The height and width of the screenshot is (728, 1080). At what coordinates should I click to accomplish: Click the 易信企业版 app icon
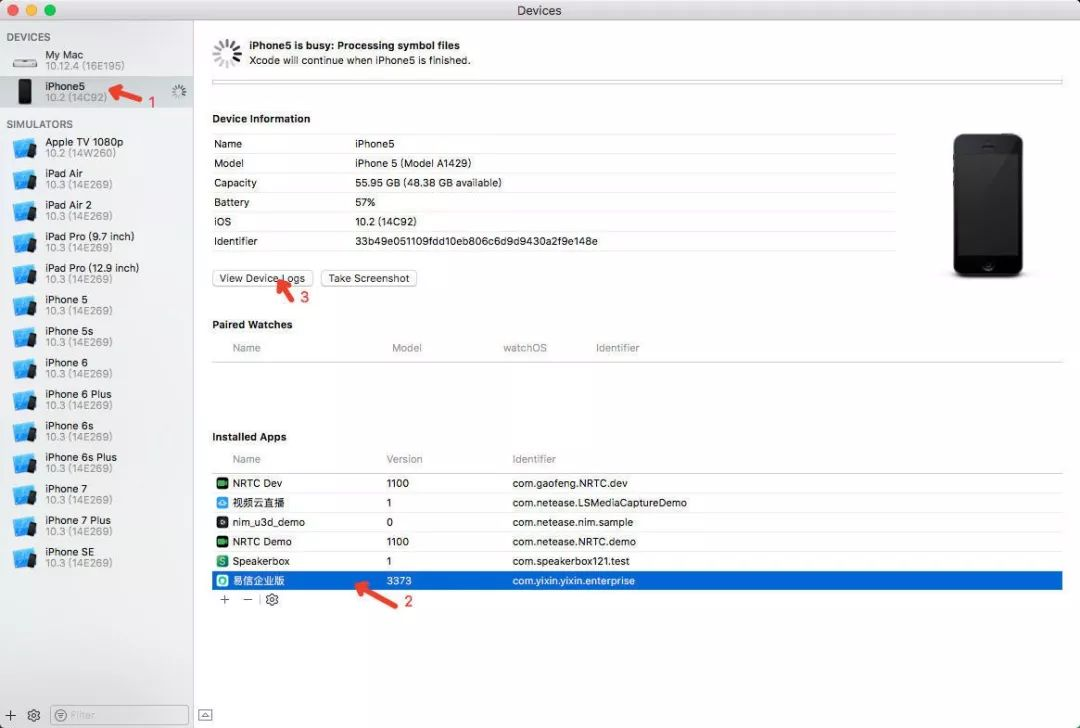tap(222, 581)
